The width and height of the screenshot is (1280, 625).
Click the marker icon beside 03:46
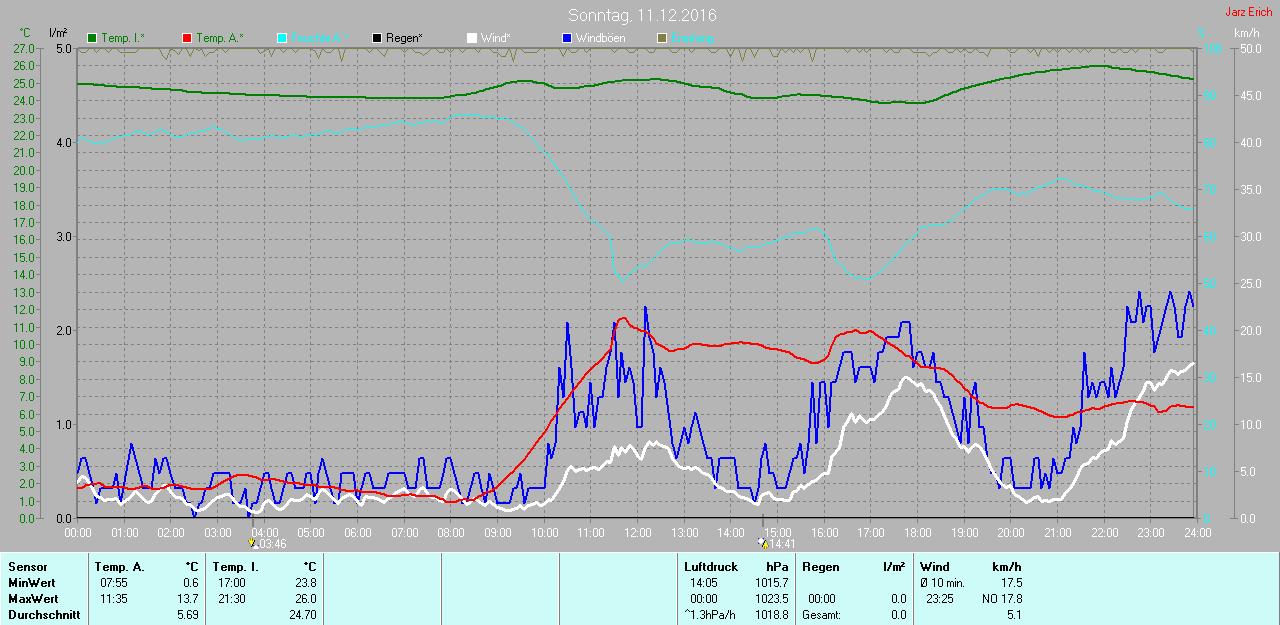coord(253,544)
